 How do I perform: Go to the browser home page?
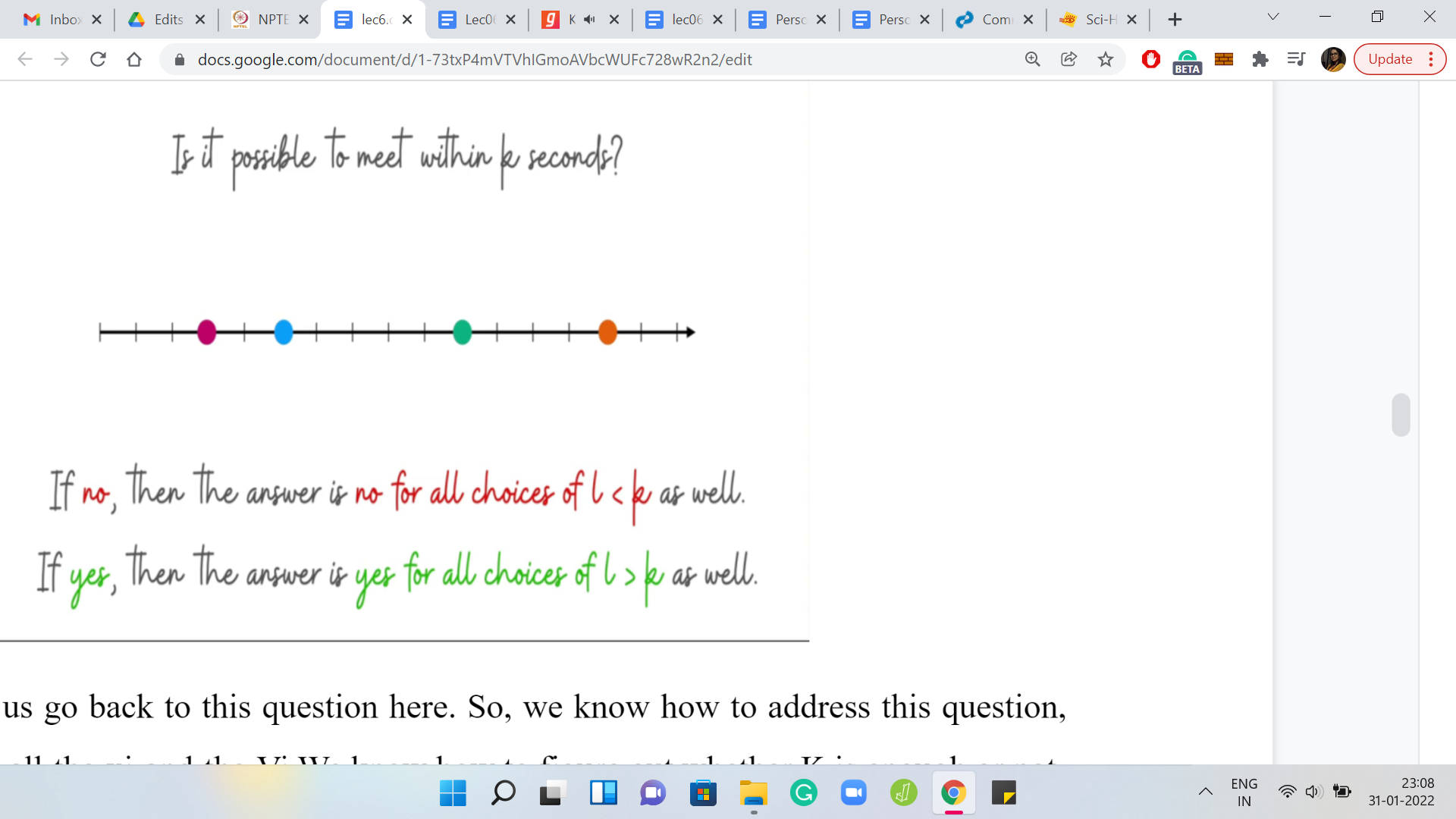tap(134, 59)
